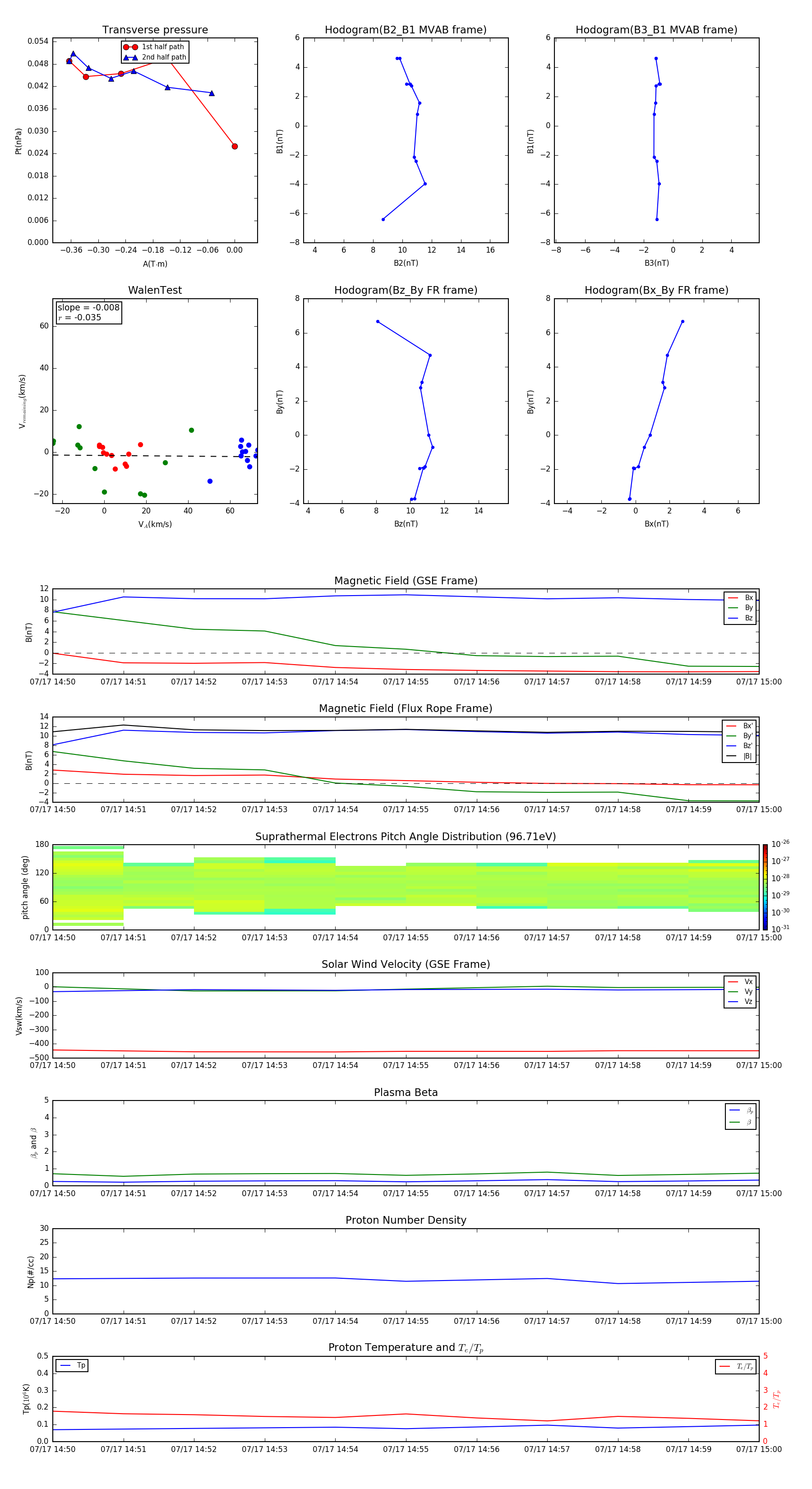
Task: Click the βp legend entry in Plasma Beta
Action: click(741, 1110)
